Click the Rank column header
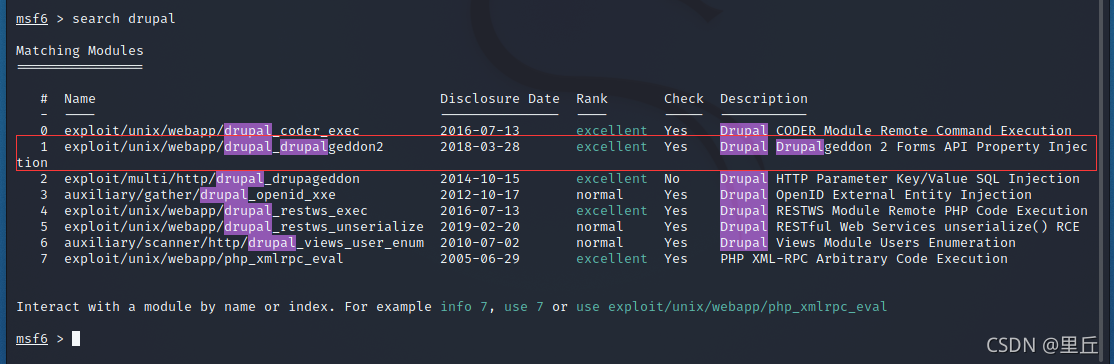The width and height of the screenshot is (1114, 364). click(592, 99)
